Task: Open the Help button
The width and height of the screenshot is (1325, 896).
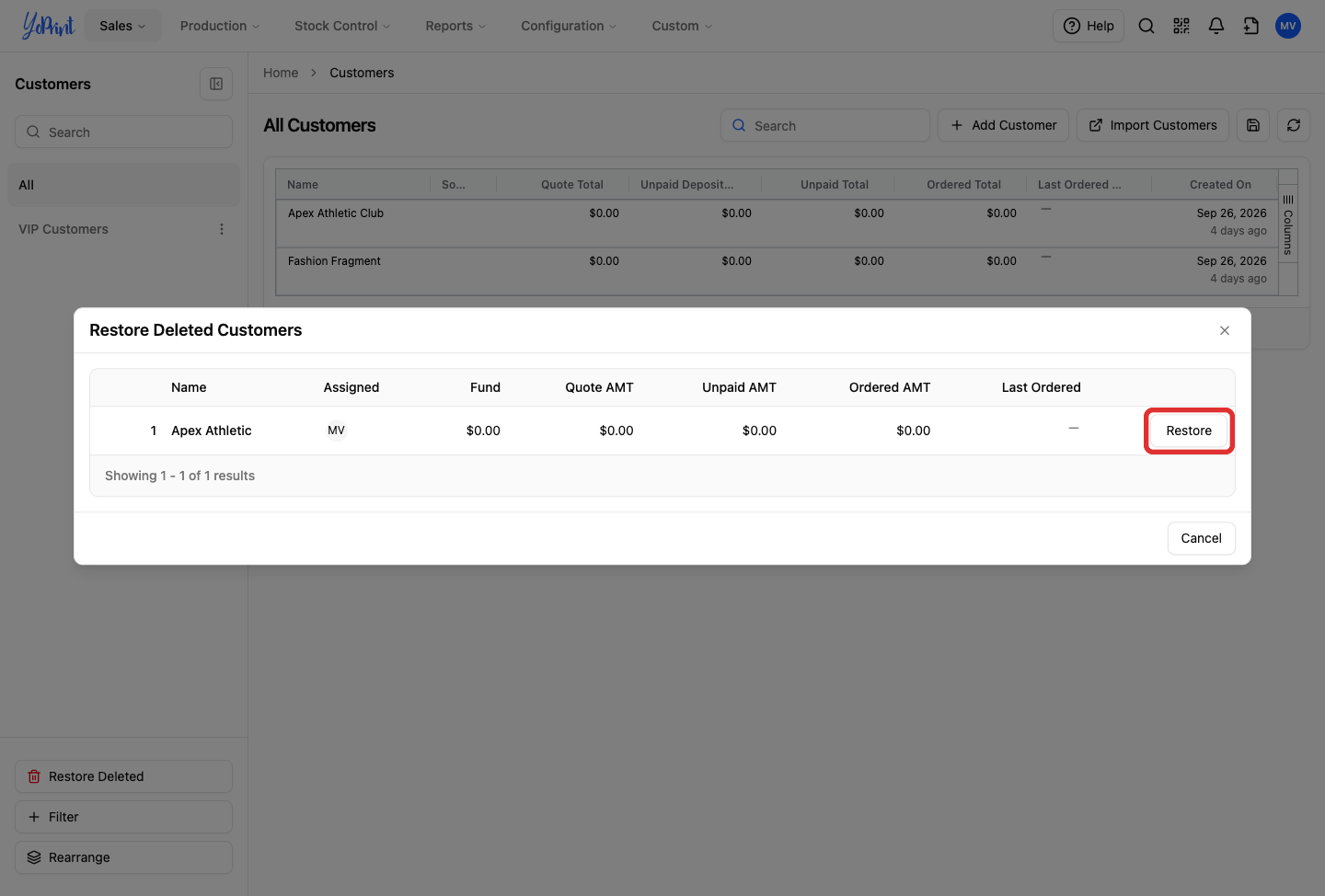Action: [x=1089, y=26]
